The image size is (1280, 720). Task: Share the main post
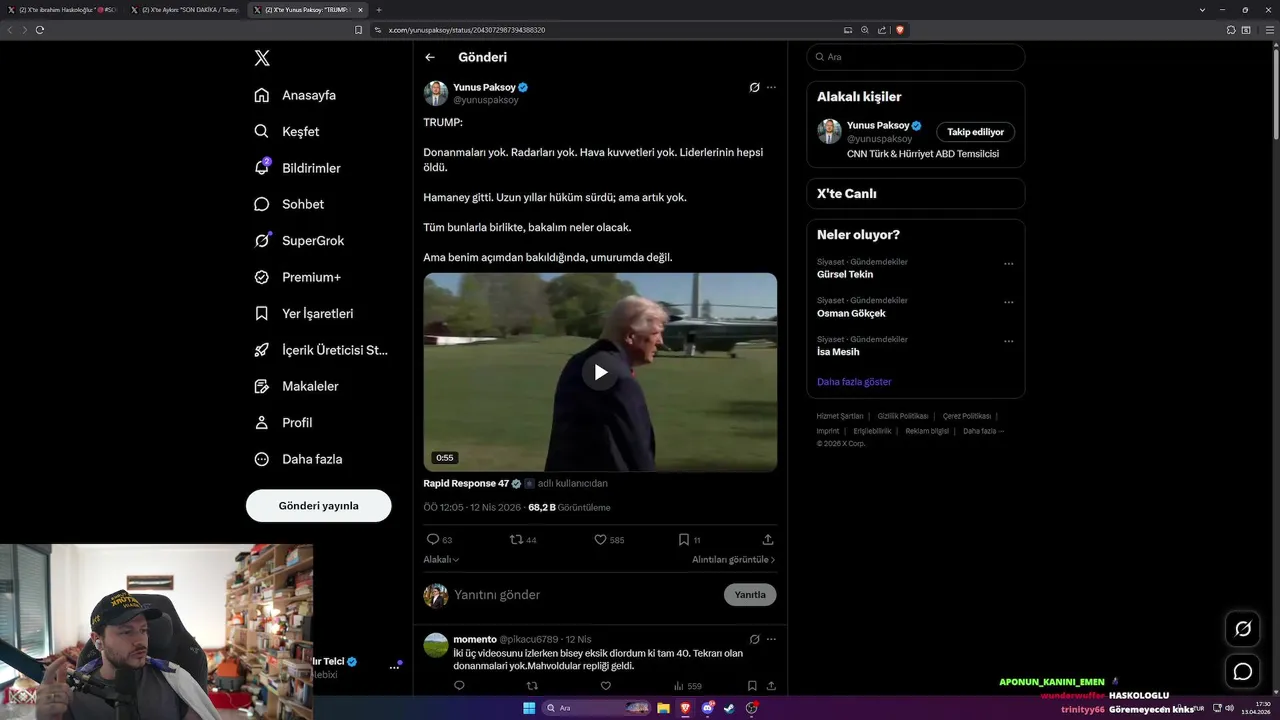click(768, 539)
